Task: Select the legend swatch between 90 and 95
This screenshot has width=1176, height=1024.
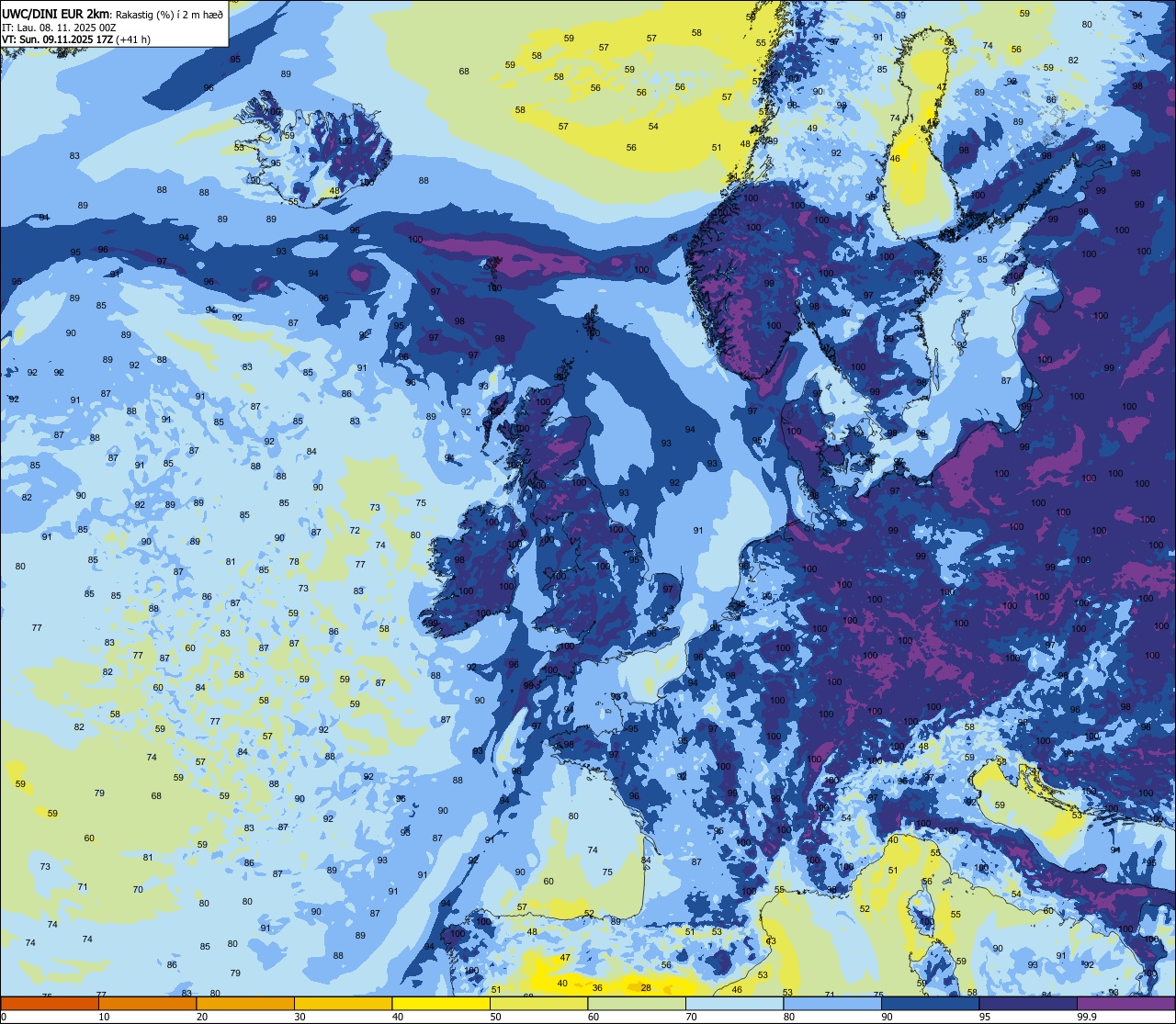Action: [930, 1003]
